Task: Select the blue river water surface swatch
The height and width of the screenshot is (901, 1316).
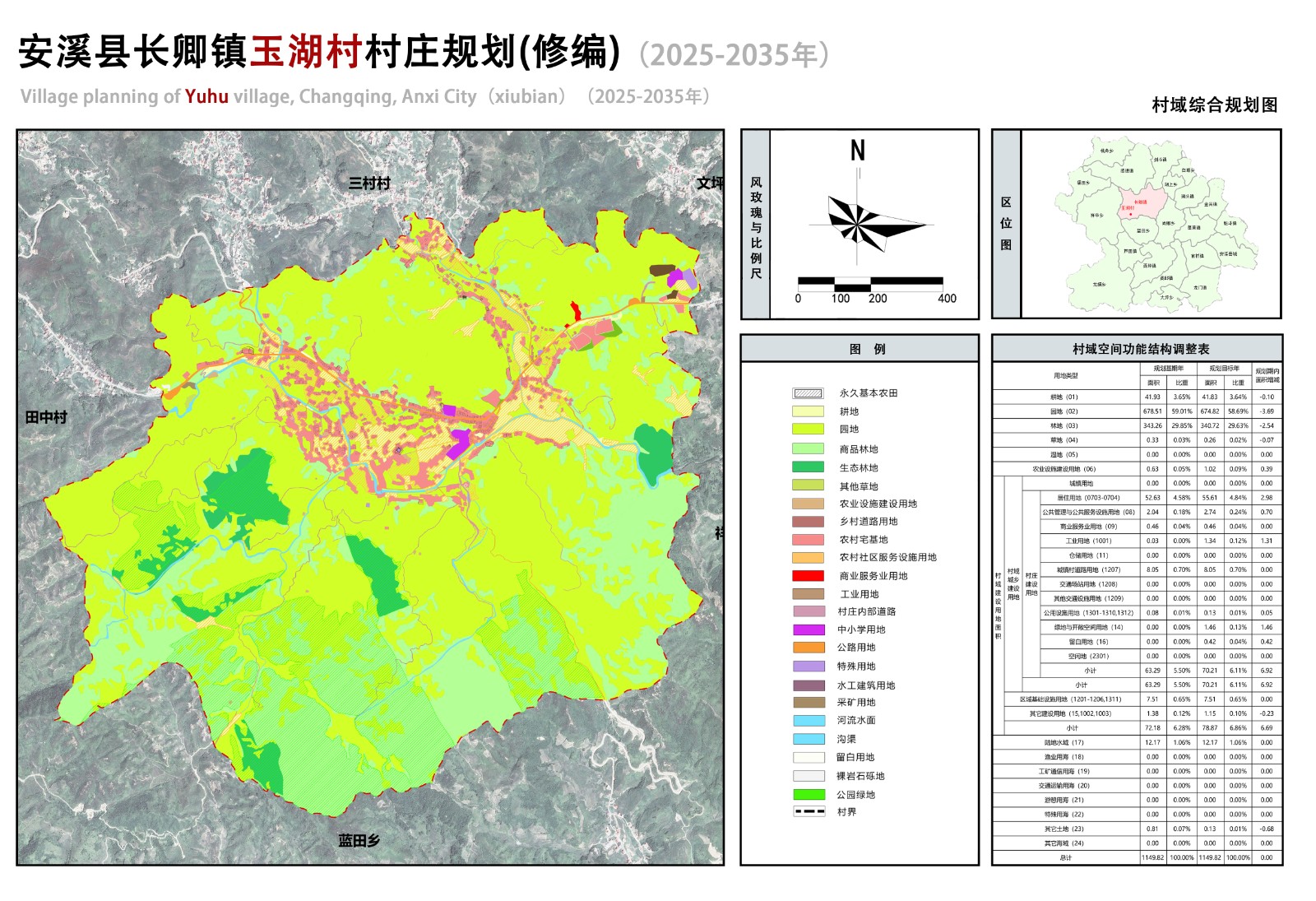Action: [x=808, y=720]
